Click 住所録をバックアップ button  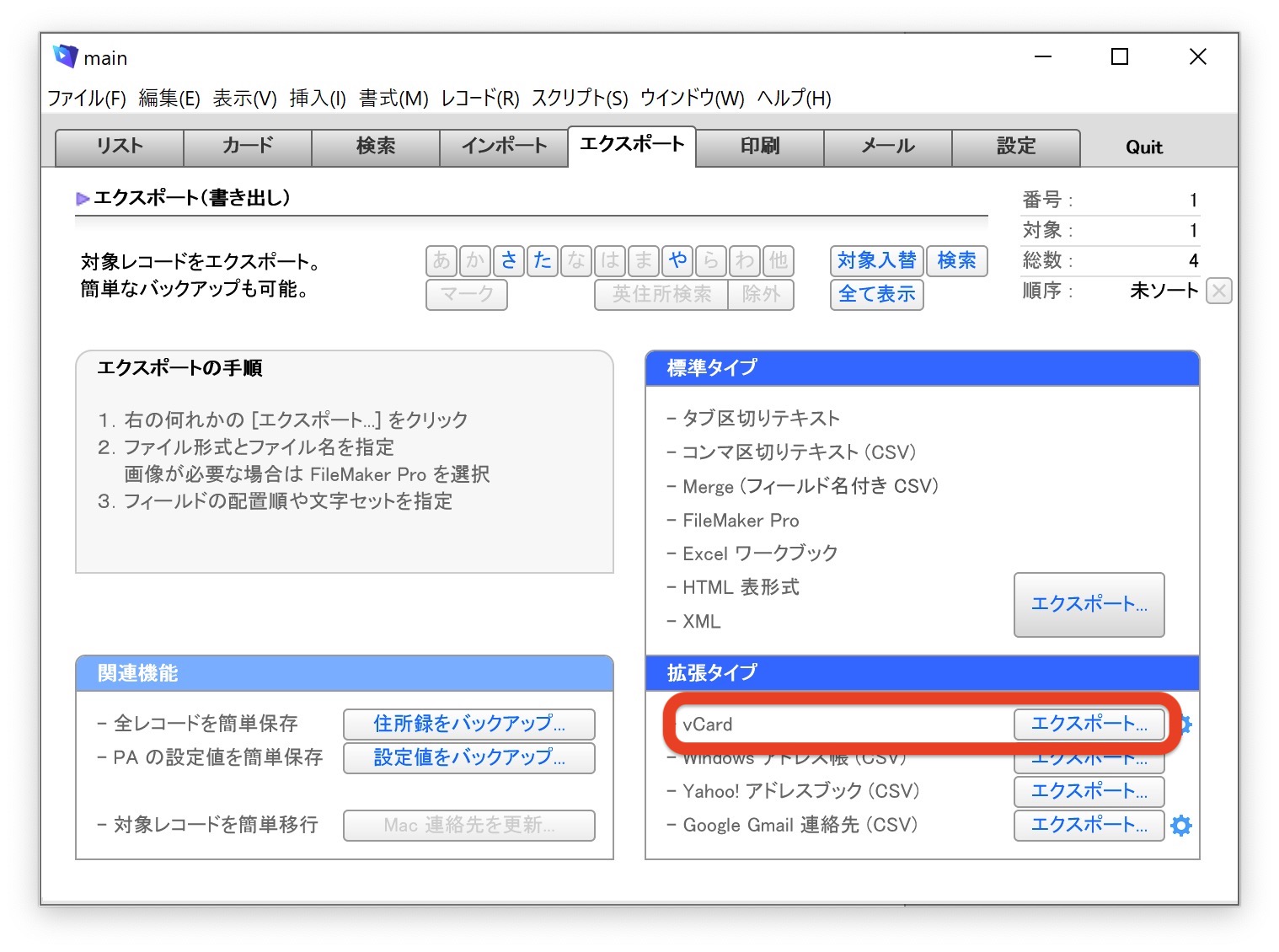[468, 724]
